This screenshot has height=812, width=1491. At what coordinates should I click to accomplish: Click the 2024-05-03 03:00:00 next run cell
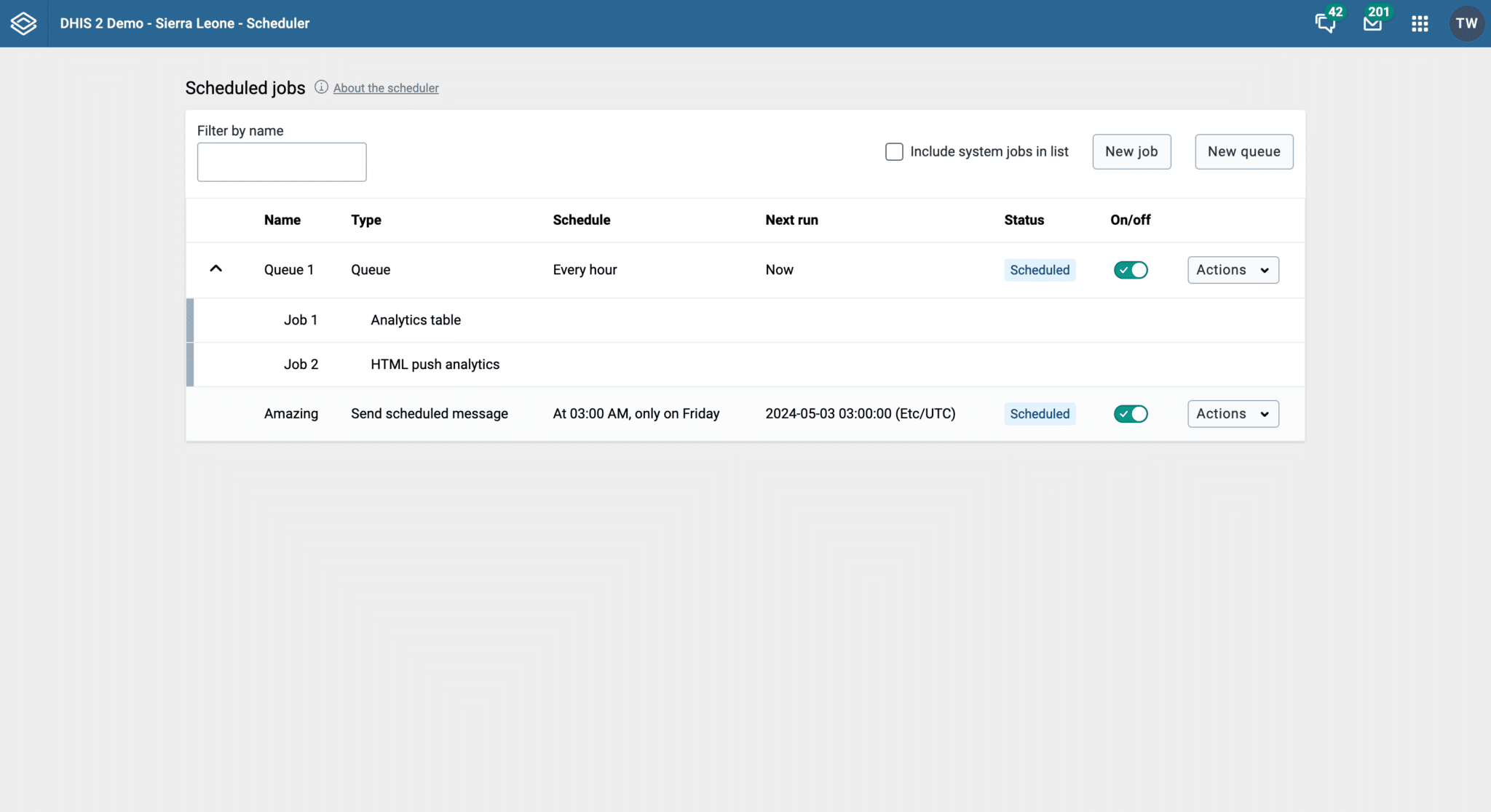pyautogui.click(x=860, y=414)
